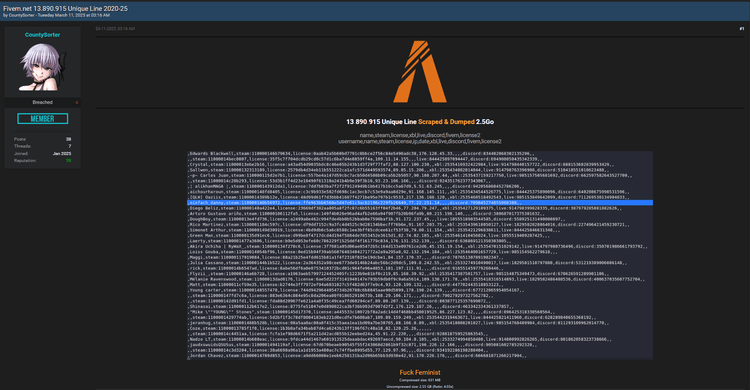Click the Joined date Jan 2025
Image resolution: width=750 pixels, height=390 pixels.
coord(62,154)
